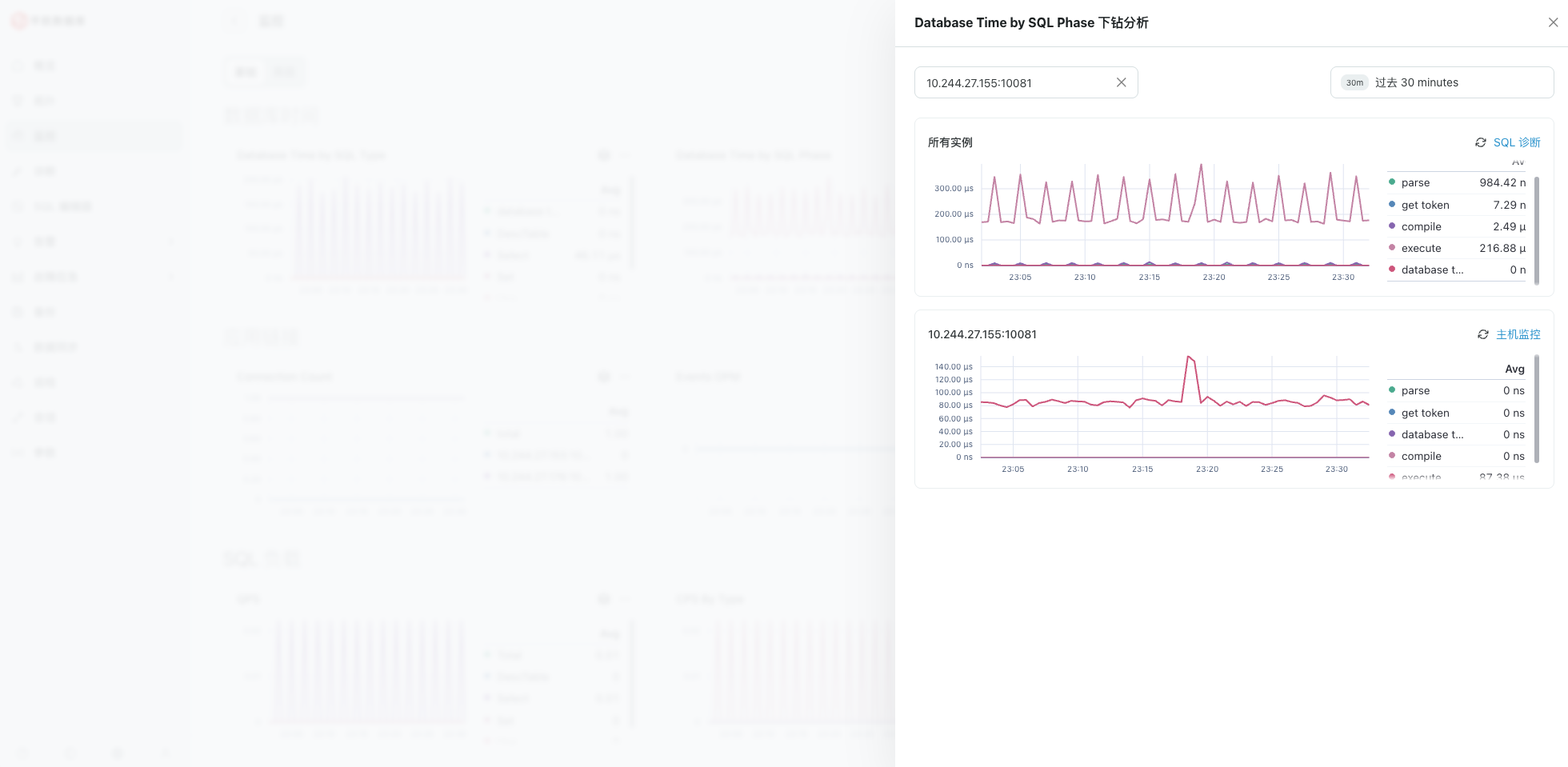
Task: Toggle get token series in 所有实例 legend
Action: 1425,205
